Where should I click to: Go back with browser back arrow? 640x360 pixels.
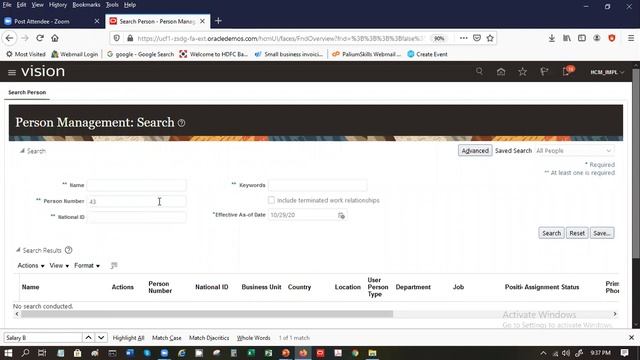click(x=9, y=38)
